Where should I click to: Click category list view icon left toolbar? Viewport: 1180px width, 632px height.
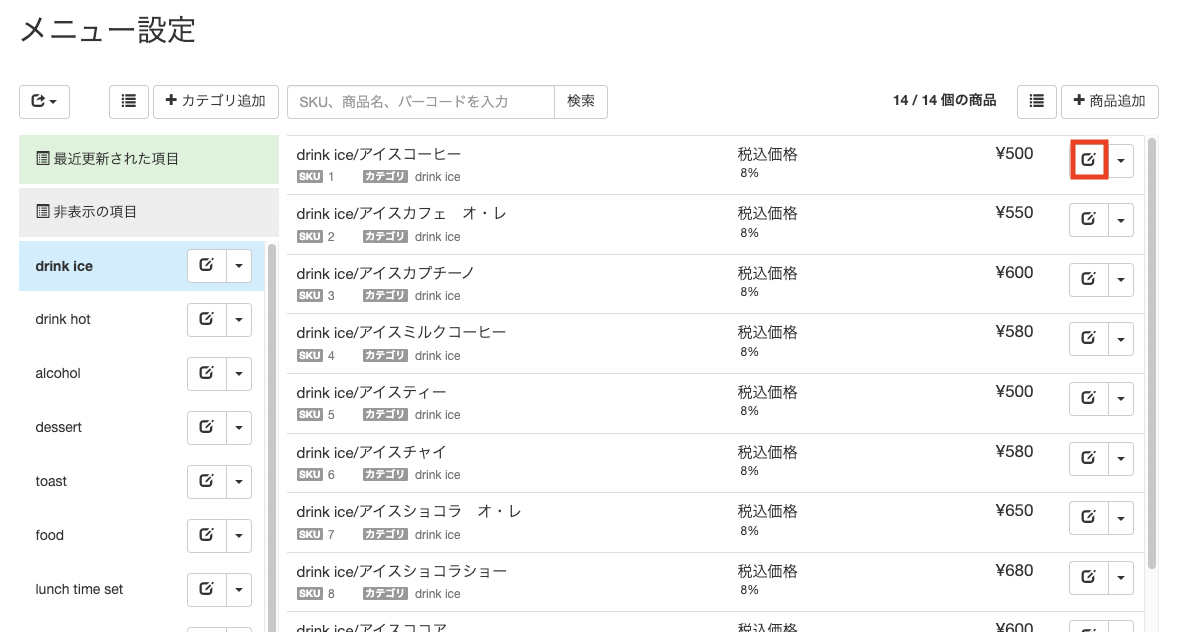click(x=129, y=101)
